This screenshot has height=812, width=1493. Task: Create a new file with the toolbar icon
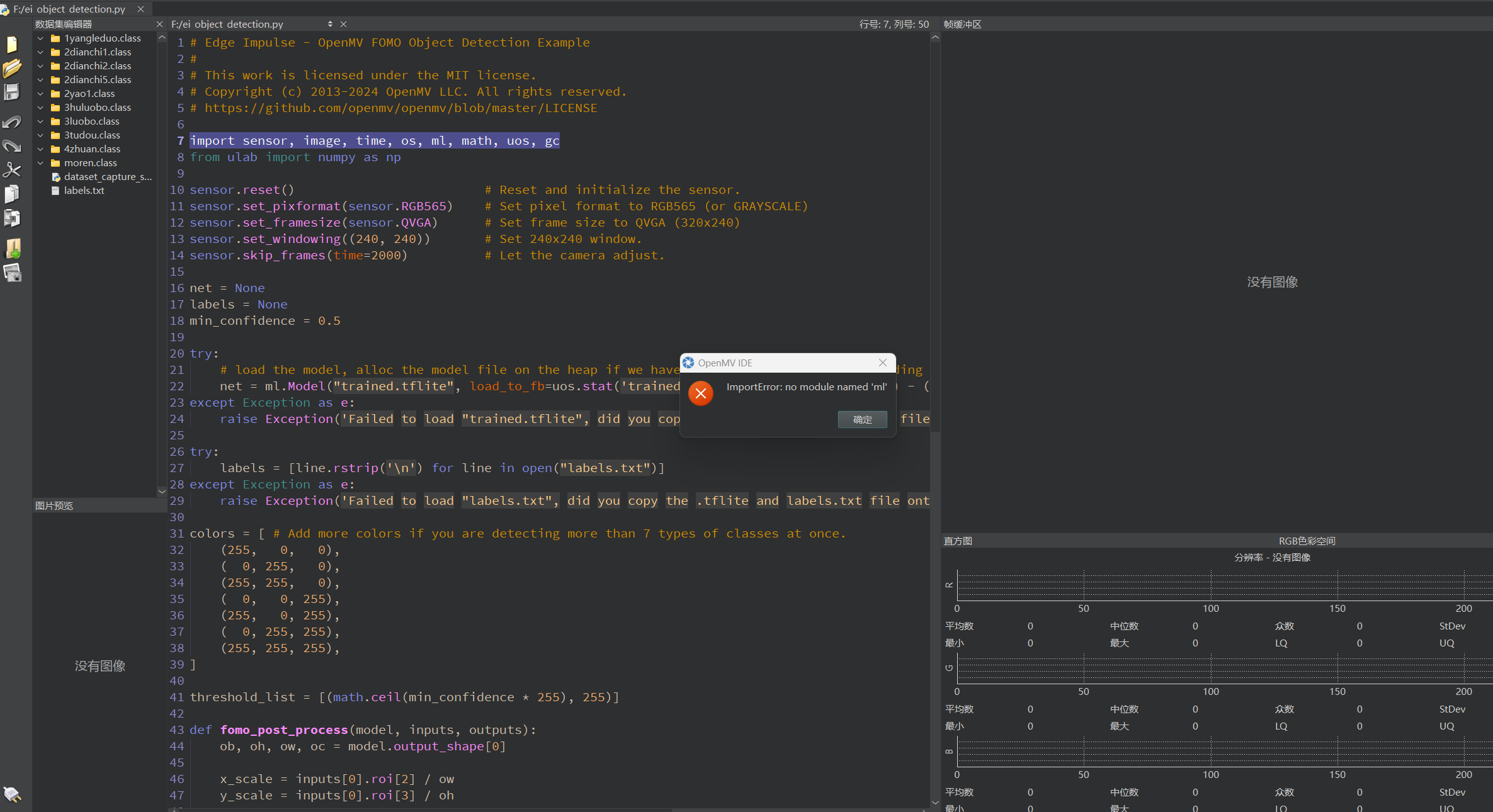(12, 45)
